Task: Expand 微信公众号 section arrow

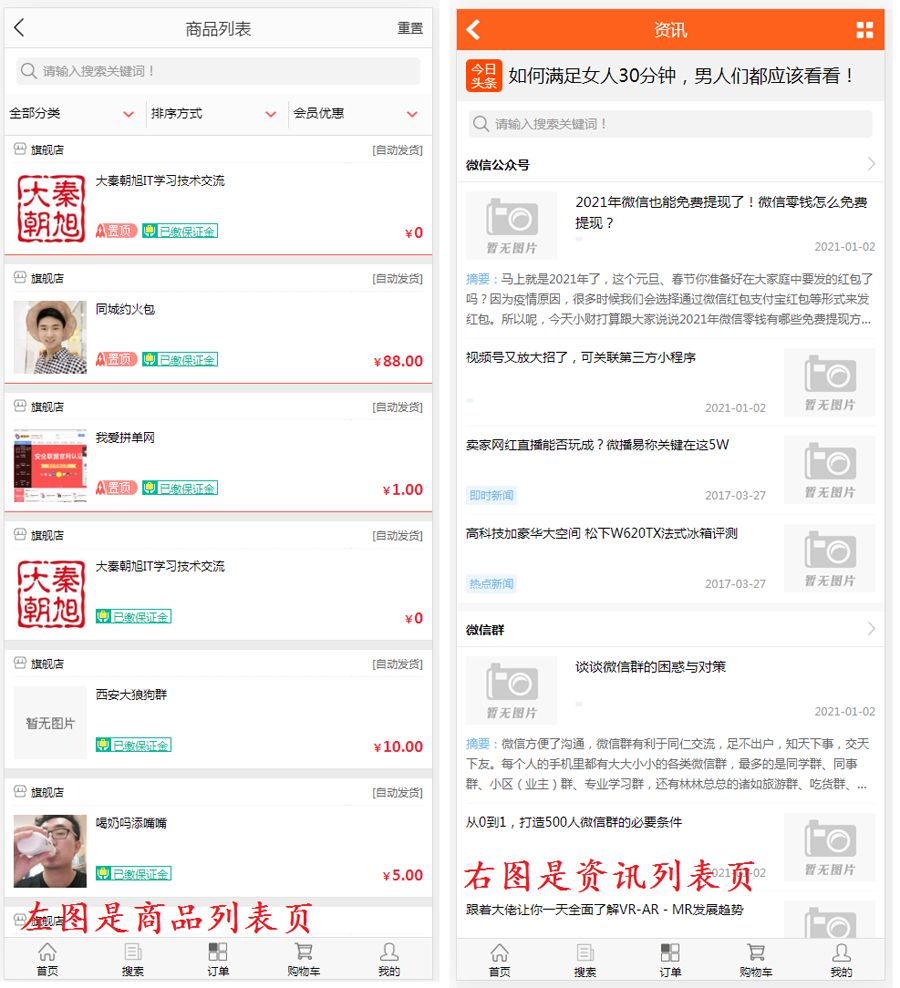Action: pos(871,164)
